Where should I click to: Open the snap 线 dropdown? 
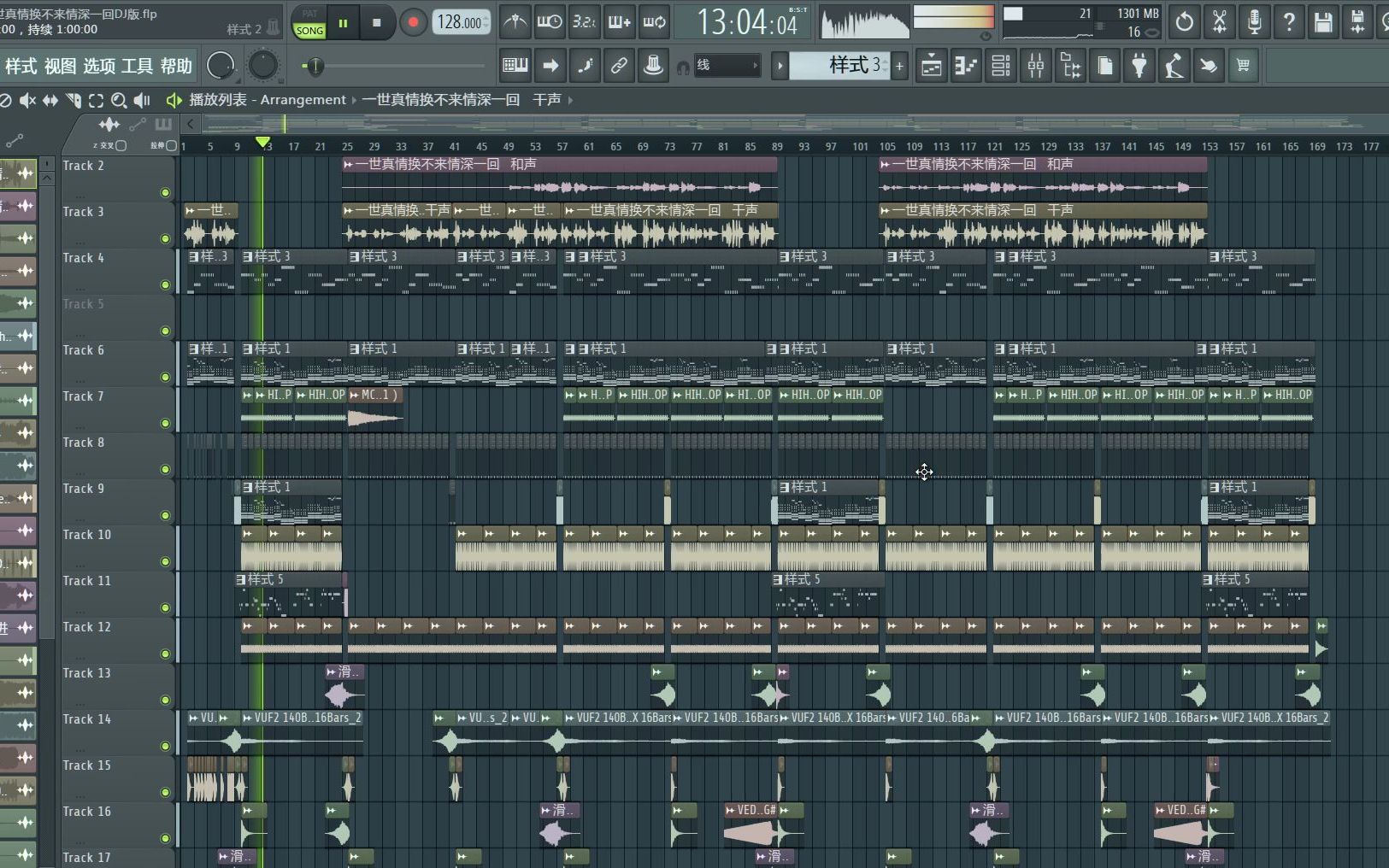point(728,66)
